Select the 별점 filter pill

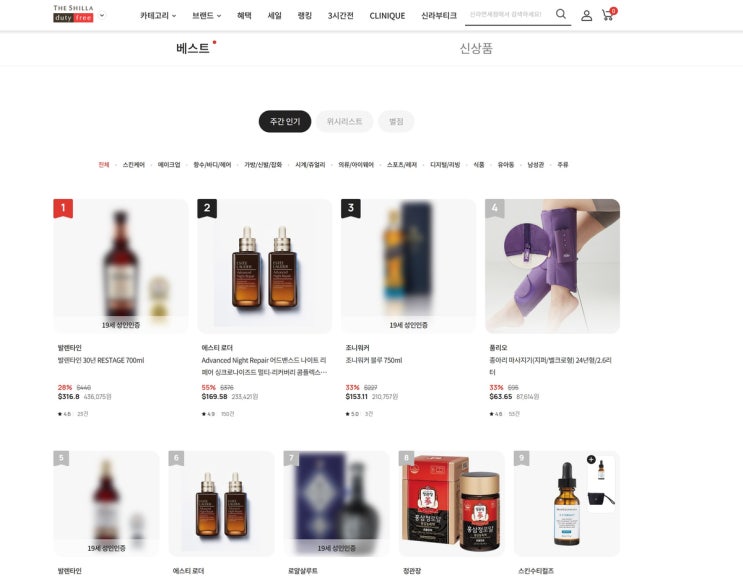(x=396, y=121)
